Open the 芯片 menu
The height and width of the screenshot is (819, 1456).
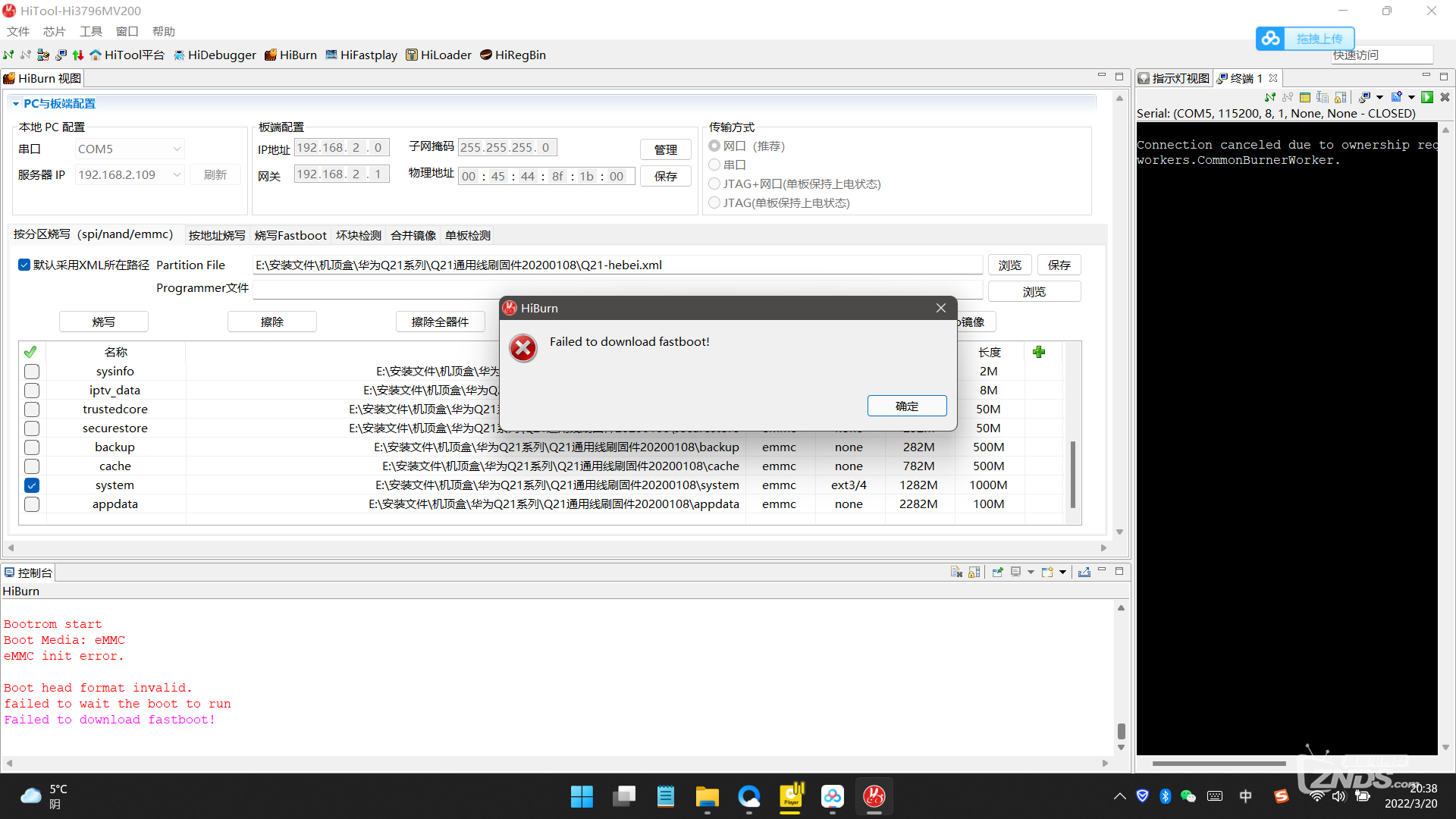pyautogui.click(x=55, y=31)
